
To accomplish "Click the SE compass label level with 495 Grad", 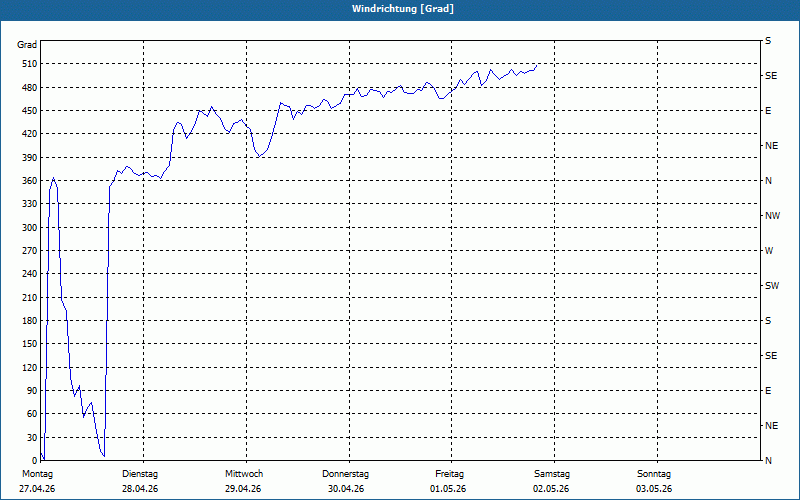I will coord(771,76).
